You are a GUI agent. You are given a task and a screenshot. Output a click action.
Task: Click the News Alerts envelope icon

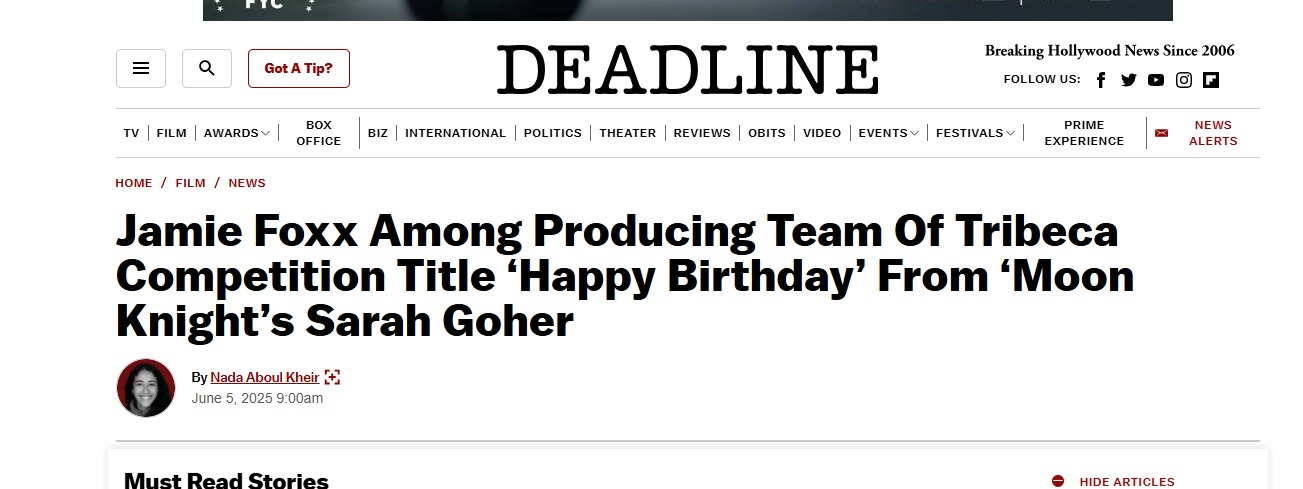point(1161,133)
